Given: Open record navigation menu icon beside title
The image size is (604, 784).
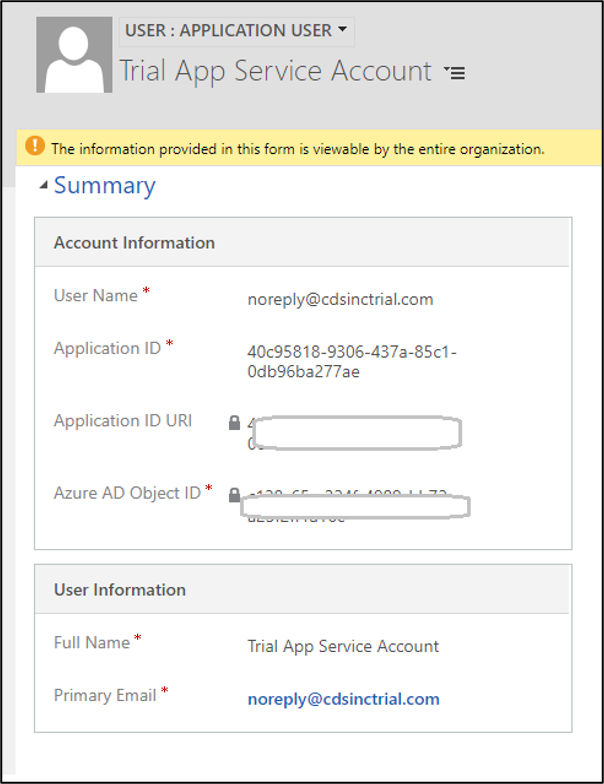Looking at the screenshot, I should click(454, 73).
